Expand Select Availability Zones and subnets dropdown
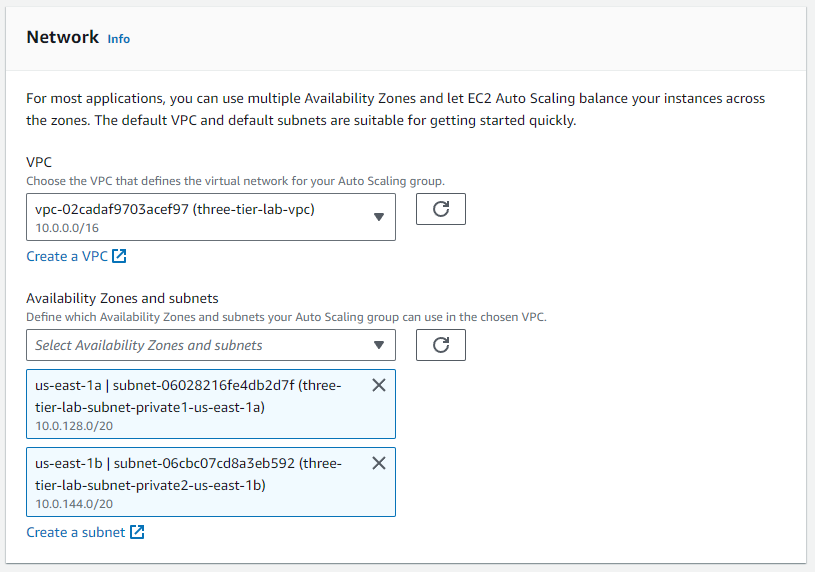The height and width of the screenshot is (572, 815). (x=200, y=345)
